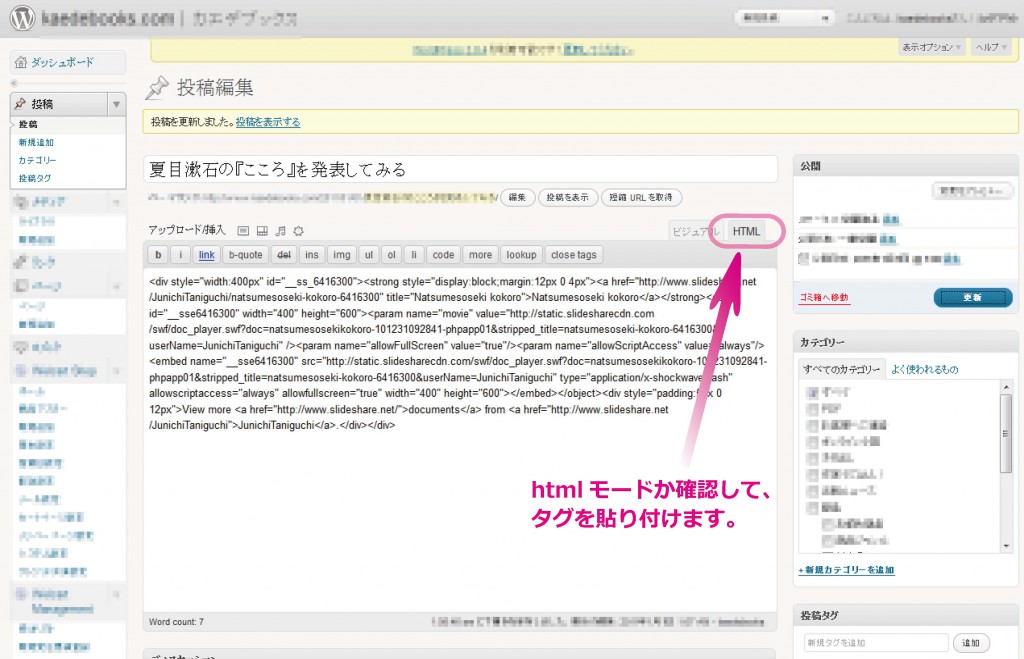1024x659 pixels.
Task: Expand the 投稿 menu arrow in sidebar
Action: [116, 104]
